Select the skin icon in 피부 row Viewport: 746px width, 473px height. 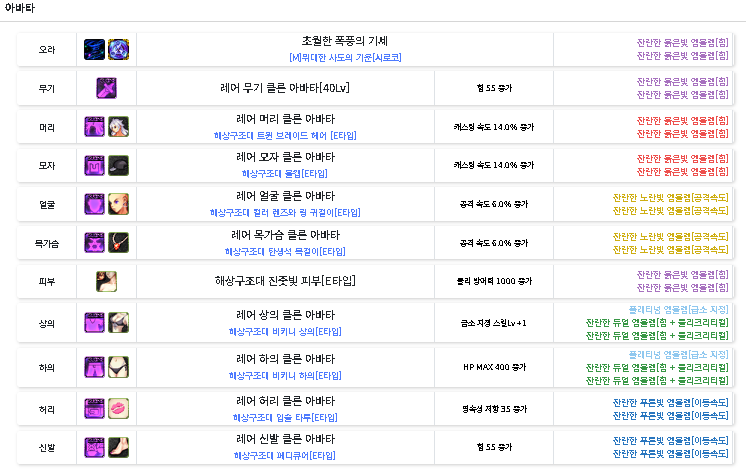107,282
